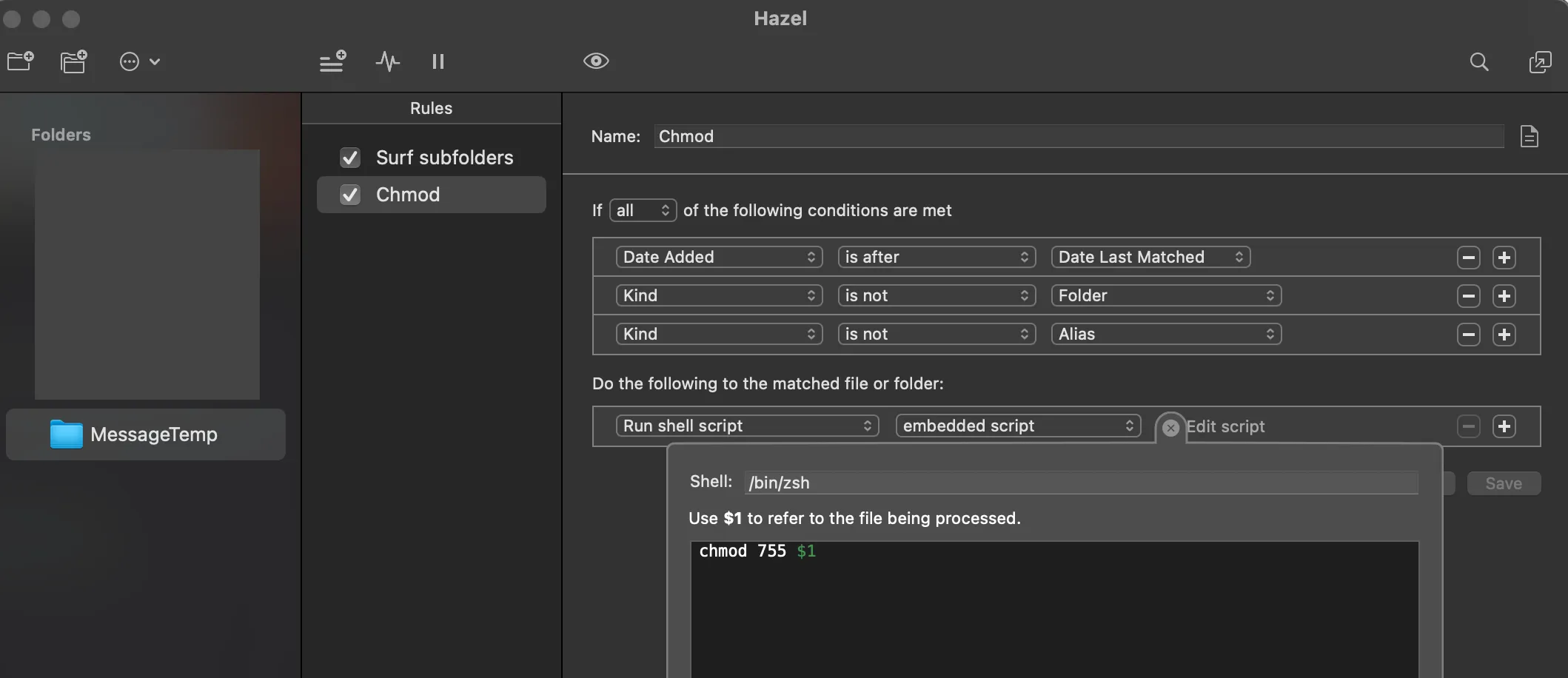Click the add folder icon in toolbar
Viewport: 1568px width, 678px height.
[x=21, y=61]
